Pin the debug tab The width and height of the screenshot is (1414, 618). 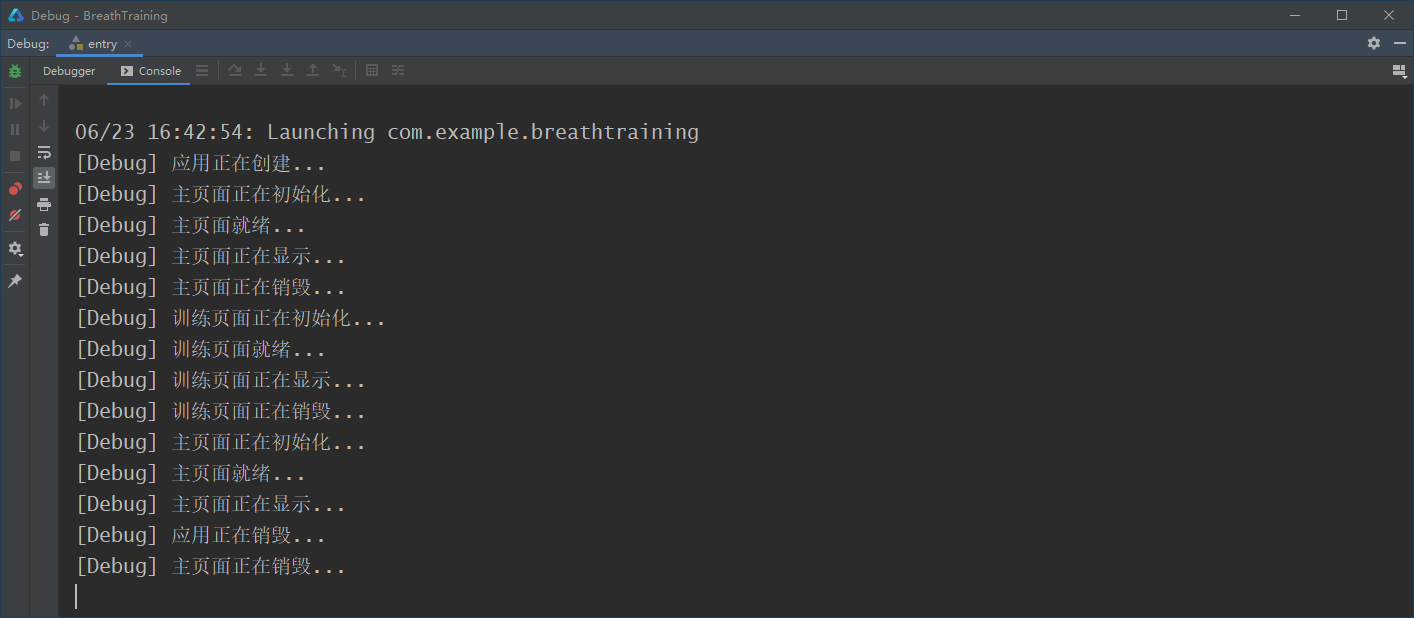coord(15,281)
